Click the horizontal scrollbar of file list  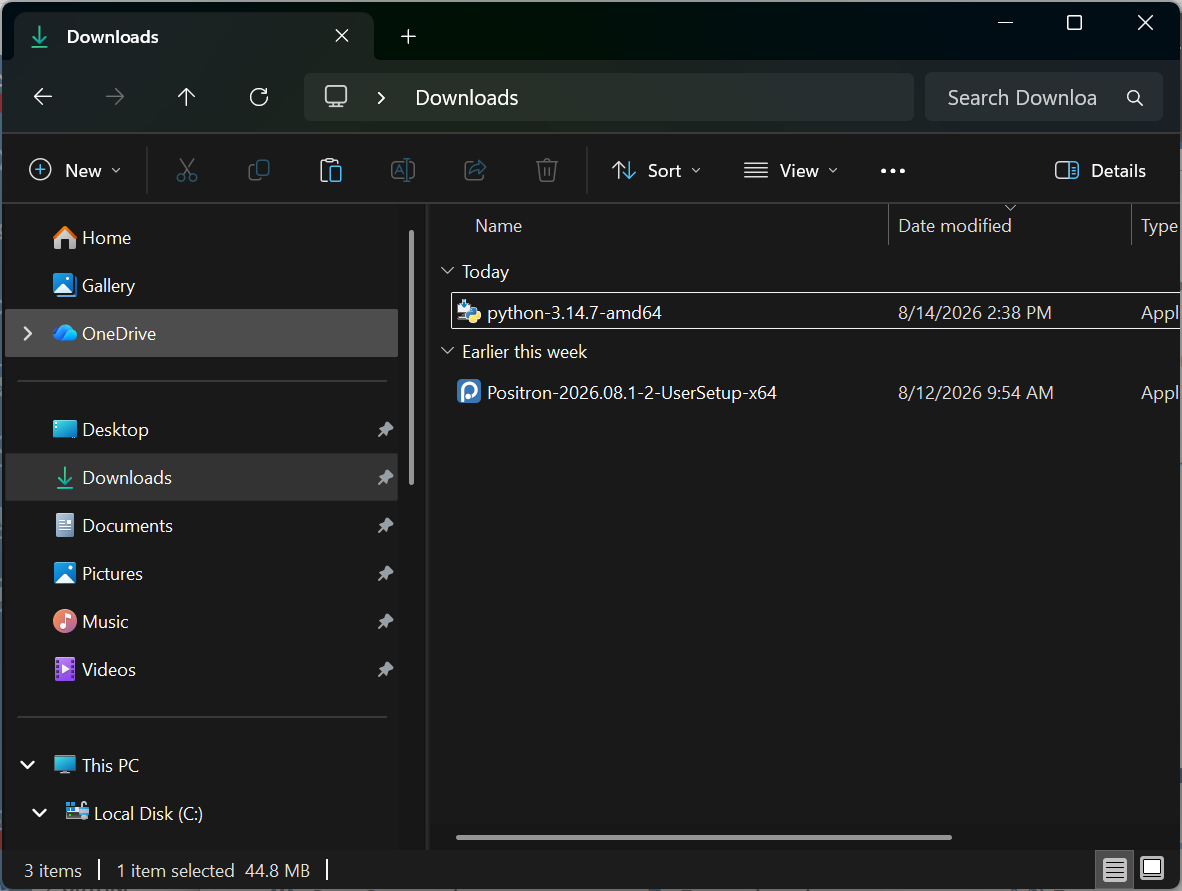[703, 837]
